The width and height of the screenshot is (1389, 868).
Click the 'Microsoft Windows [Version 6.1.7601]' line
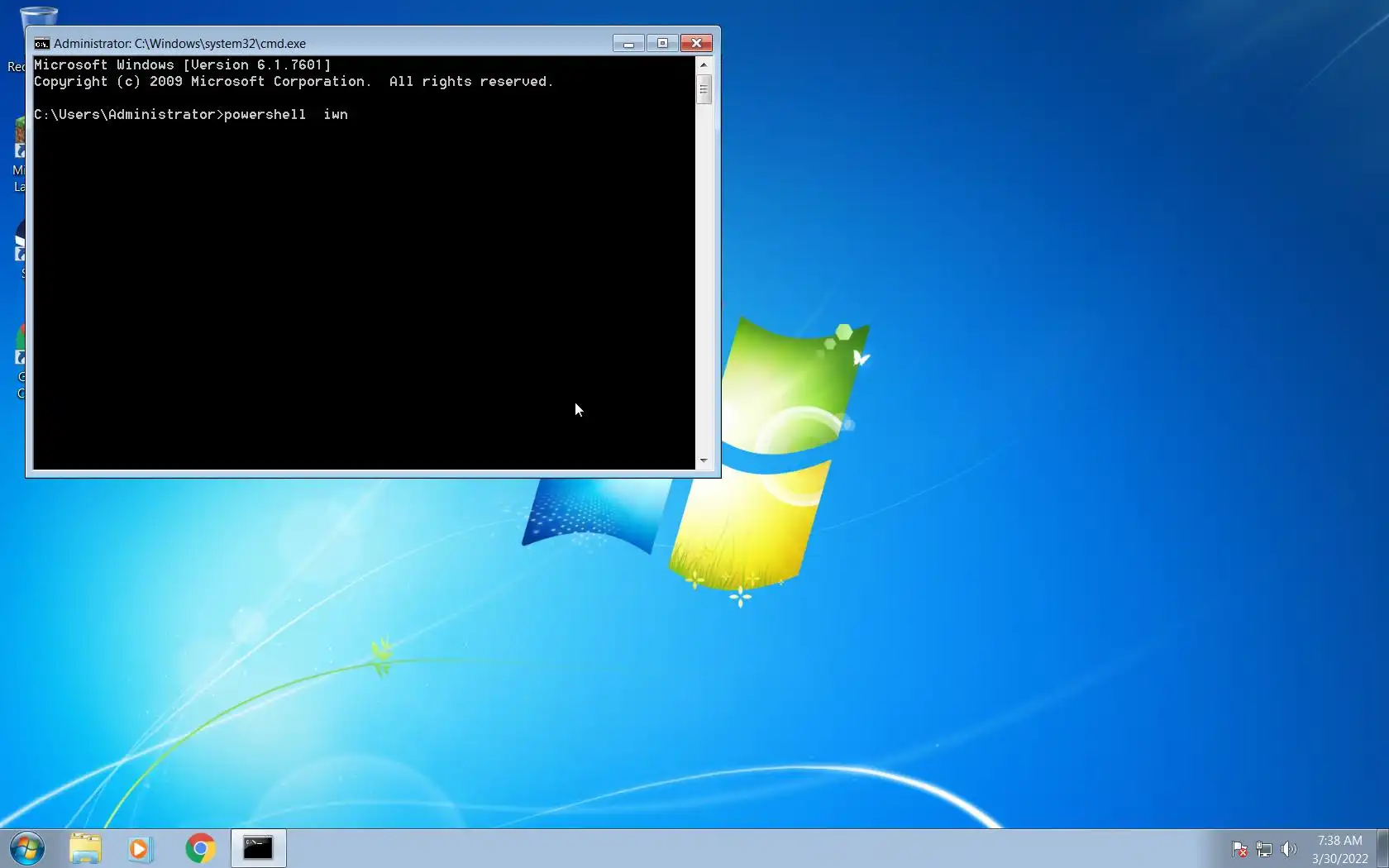pos(183,64)
